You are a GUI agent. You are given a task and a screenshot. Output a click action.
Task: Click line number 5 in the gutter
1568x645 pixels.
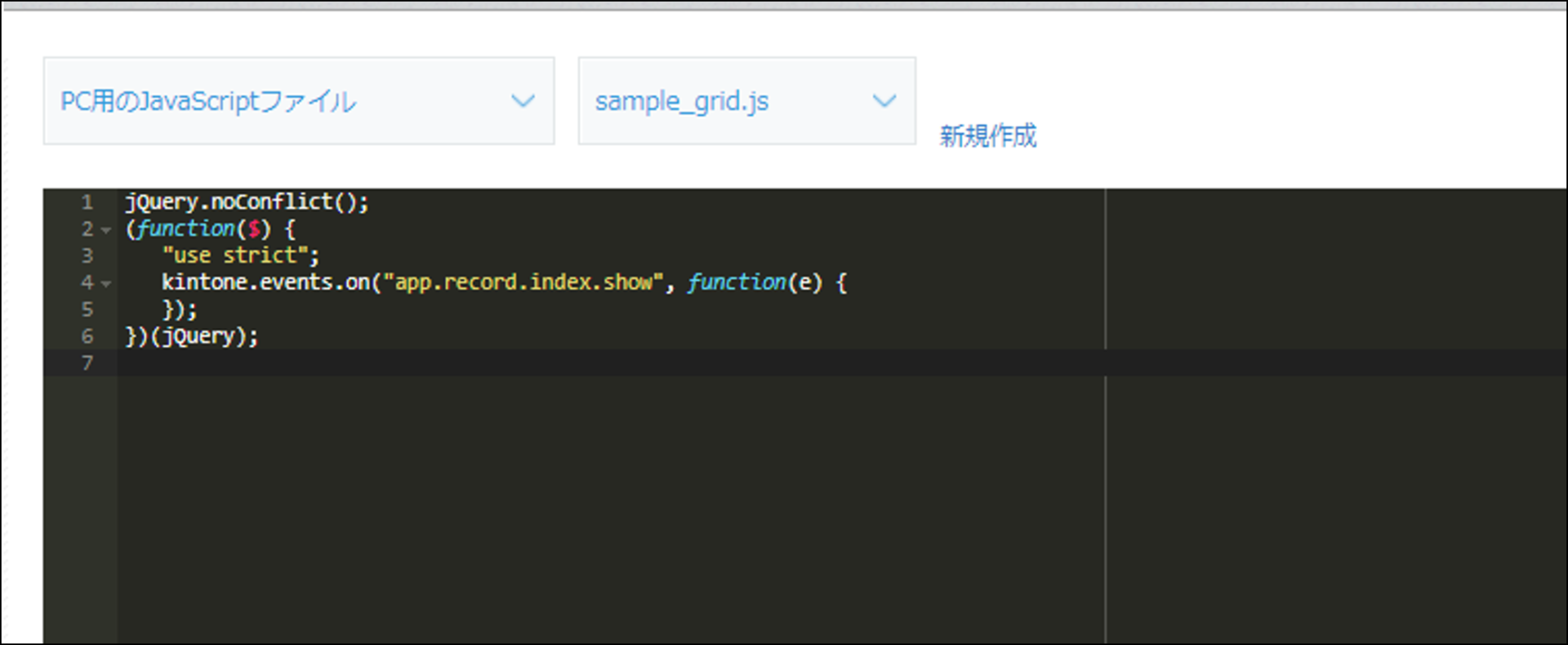tap(87, 309)
